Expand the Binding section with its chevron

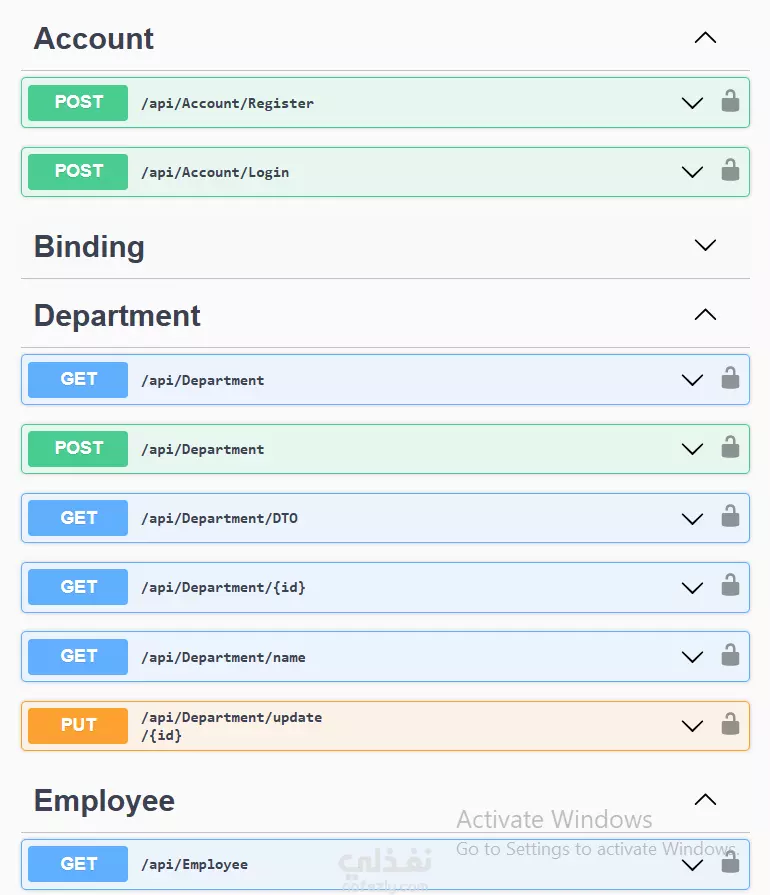pyautogui.click(x=706, y=245)
